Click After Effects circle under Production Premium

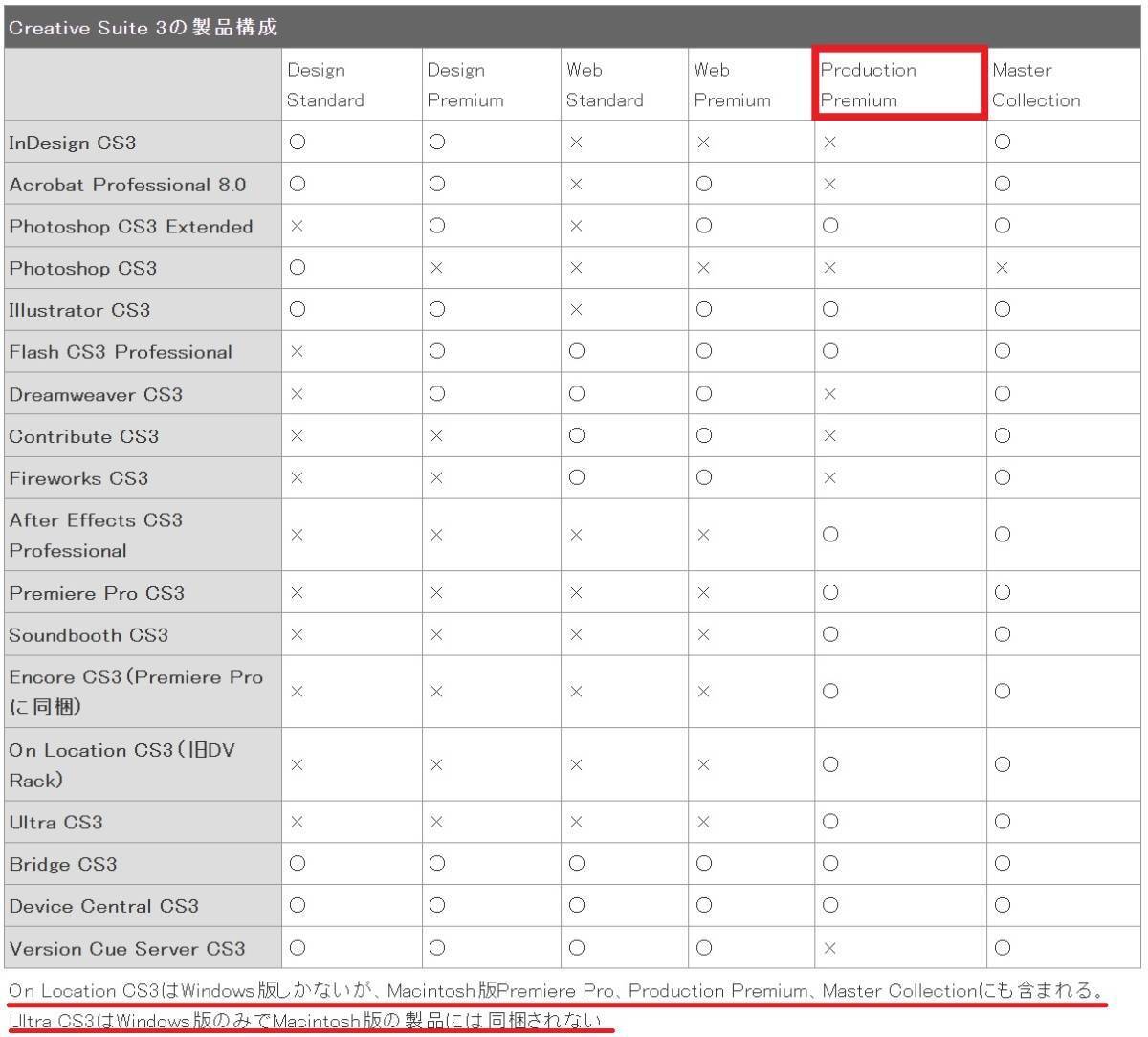[830, 536]
